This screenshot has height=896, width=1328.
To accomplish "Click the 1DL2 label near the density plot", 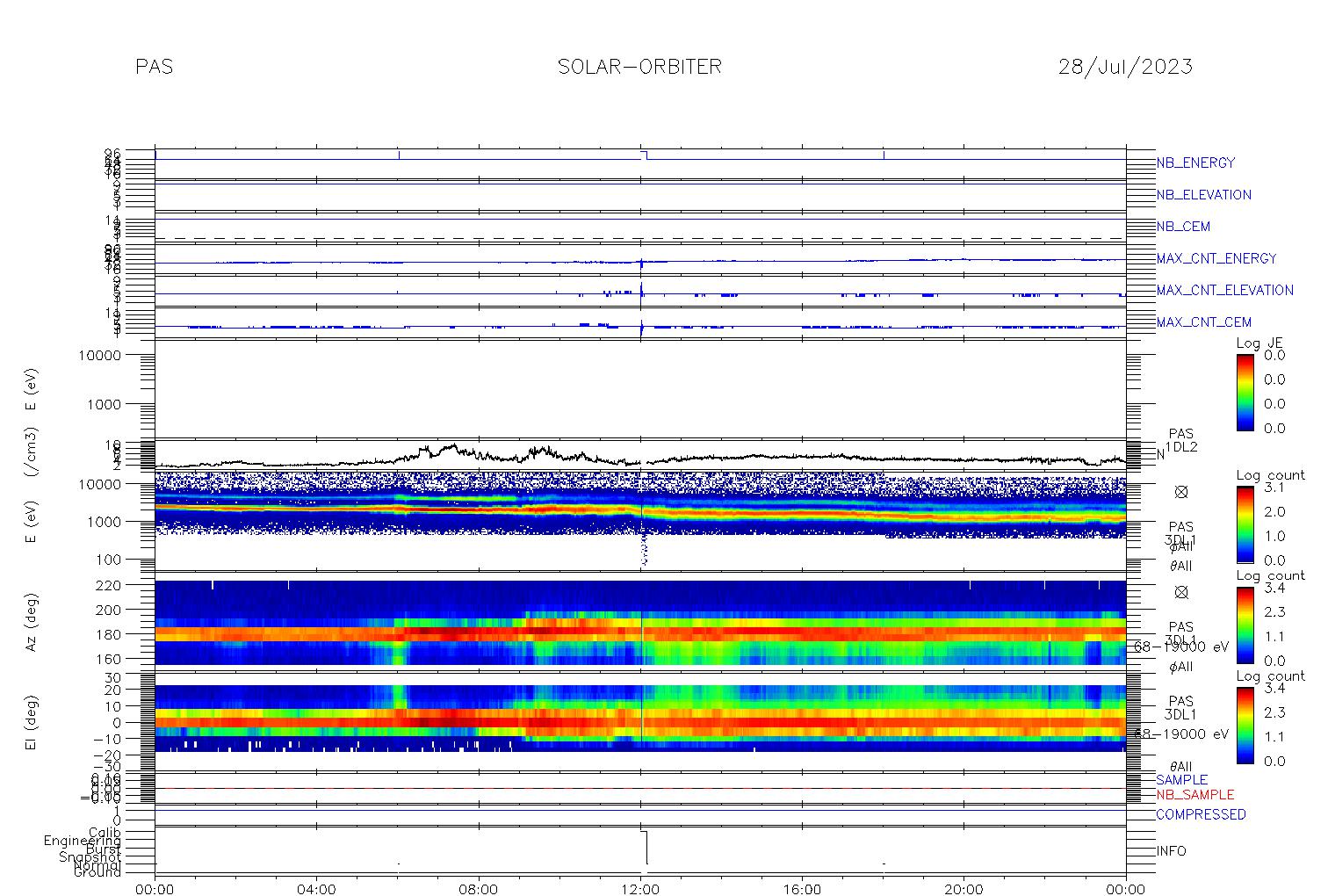I will click(x=1181, y=447).
